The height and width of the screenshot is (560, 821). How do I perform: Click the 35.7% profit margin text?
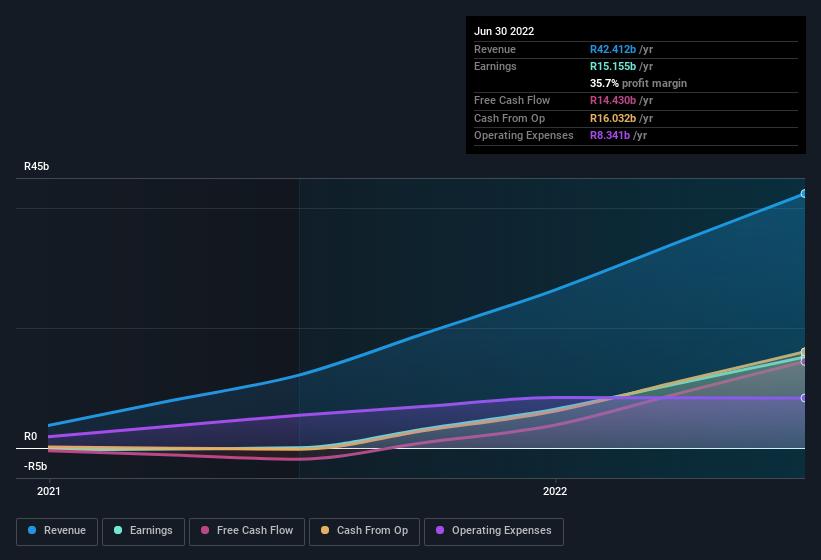pyautogui.click(x=638, y=83)
